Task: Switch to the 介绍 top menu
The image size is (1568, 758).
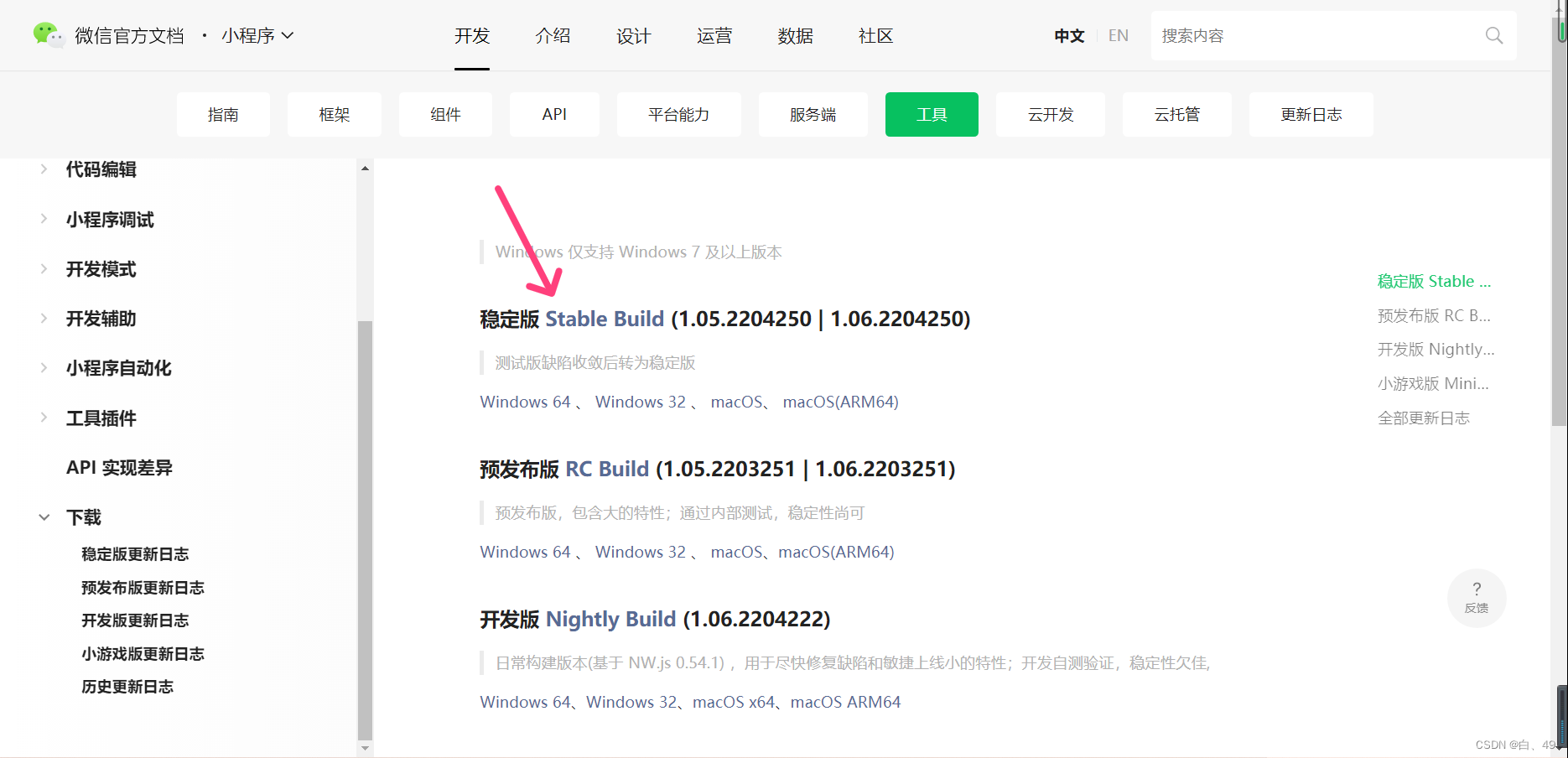Action: click(x=553, y=36)
